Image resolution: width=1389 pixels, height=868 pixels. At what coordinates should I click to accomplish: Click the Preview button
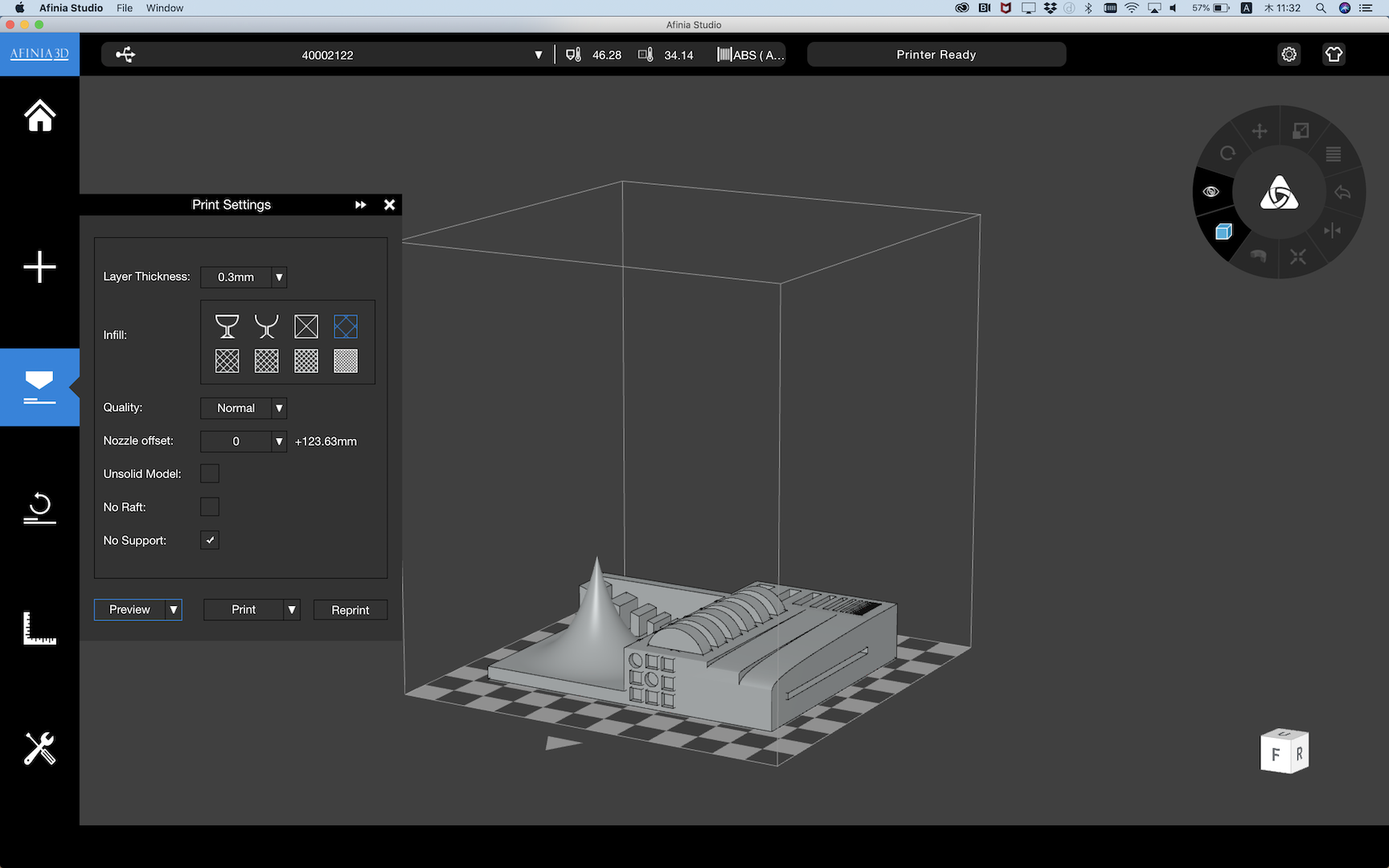[x=129, y=610]
